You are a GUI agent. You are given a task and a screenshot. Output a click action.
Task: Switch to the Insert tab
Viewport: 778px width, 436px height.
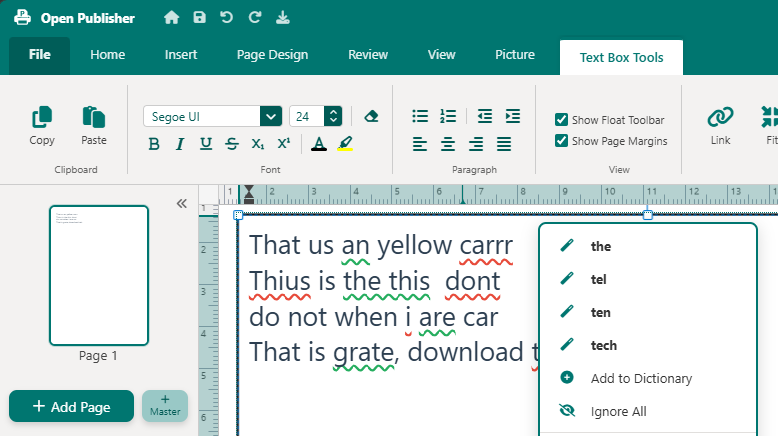pyautogui.click(x=181, y=55)
